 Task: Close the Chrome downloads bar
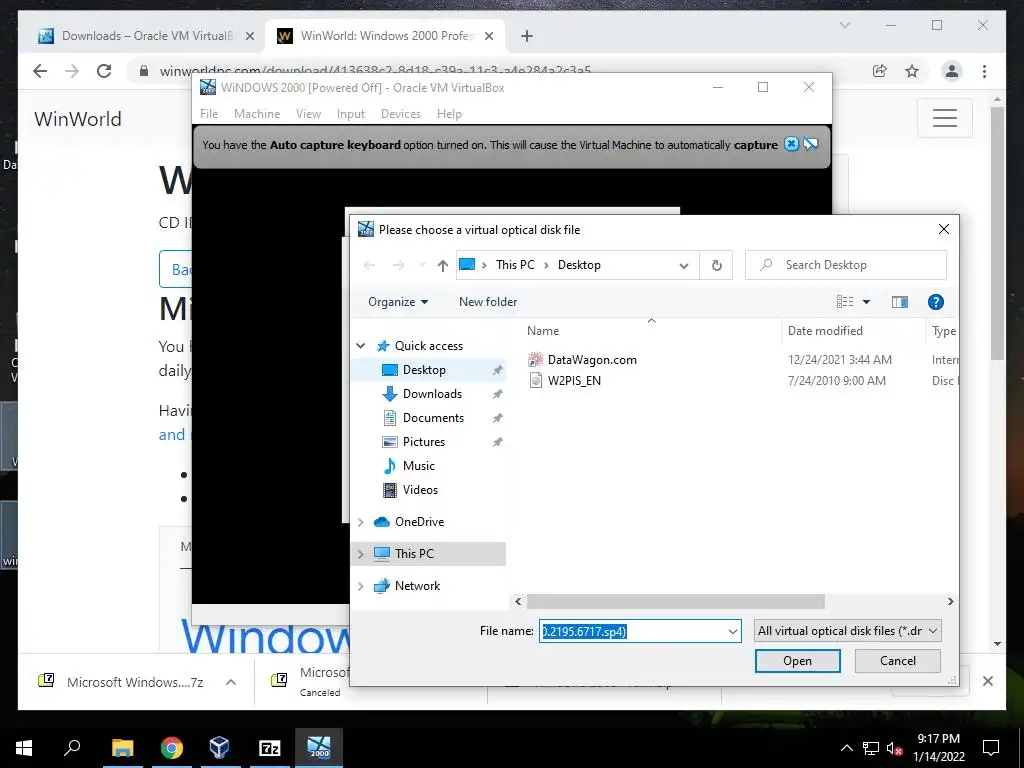tap(987, 681)
